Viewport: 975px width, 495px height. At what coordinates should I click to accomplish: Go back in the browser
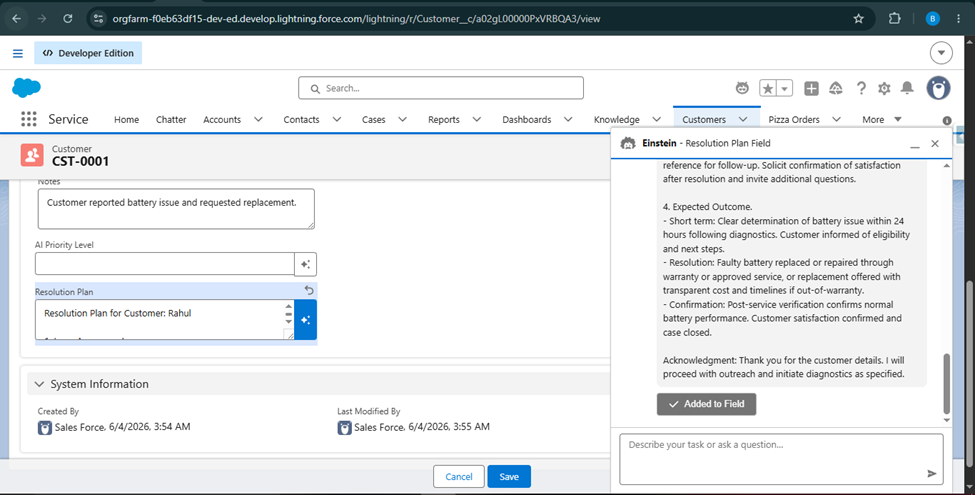(17, 19)
